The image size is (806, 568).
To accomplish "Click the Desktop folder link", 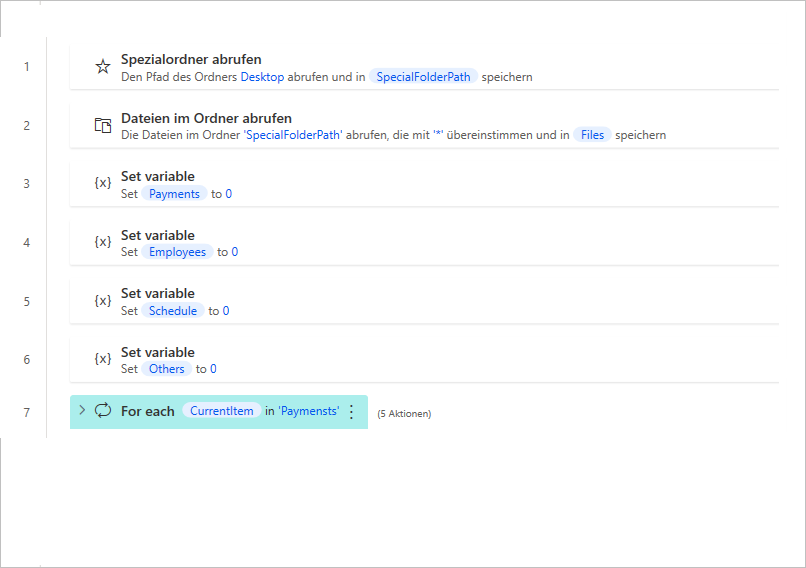I will point(262,77).
